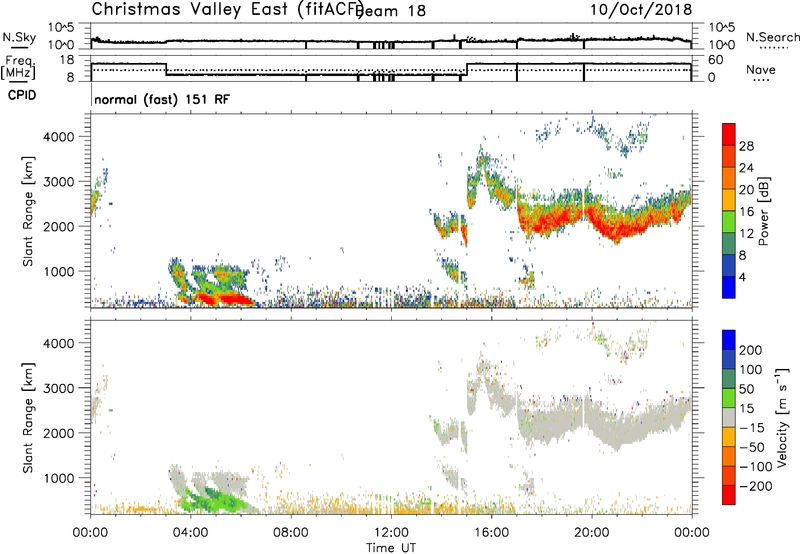Click the '200' value on Velocity colorbar
Screen dimensions: 800x554
[x=751, y=350]
